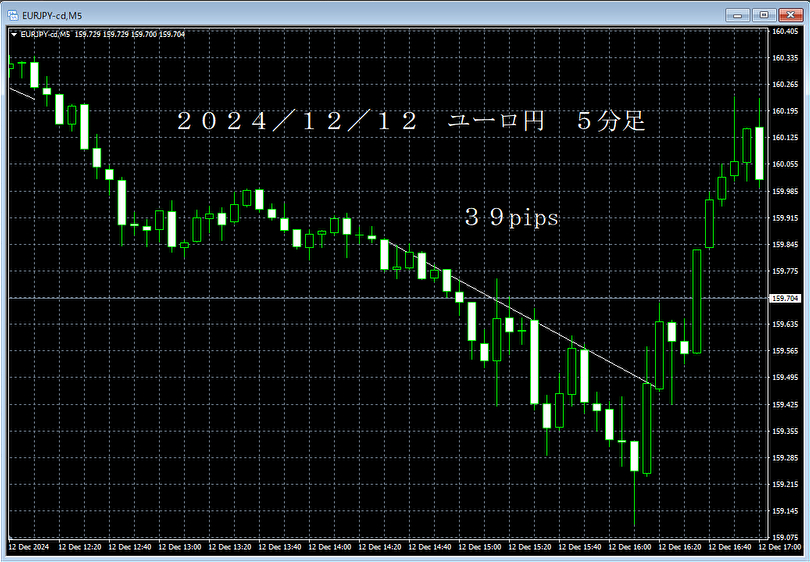This screenshot has width=810, height=562.
Task: Click the 159.915 price scale value
Action: click(785, 218)
